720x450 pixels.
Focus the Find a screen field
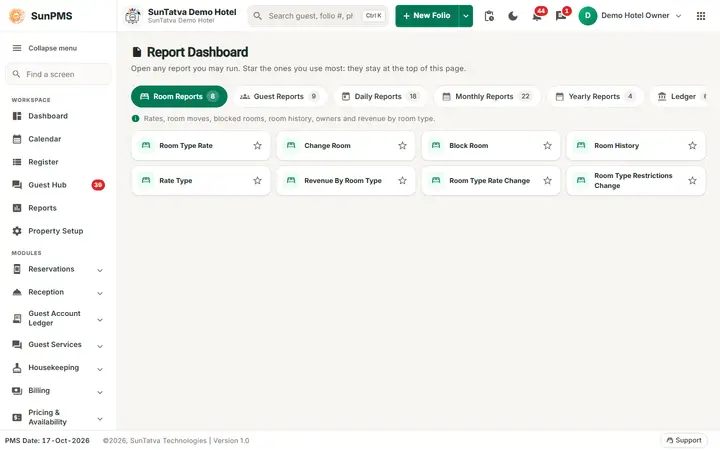58,74
